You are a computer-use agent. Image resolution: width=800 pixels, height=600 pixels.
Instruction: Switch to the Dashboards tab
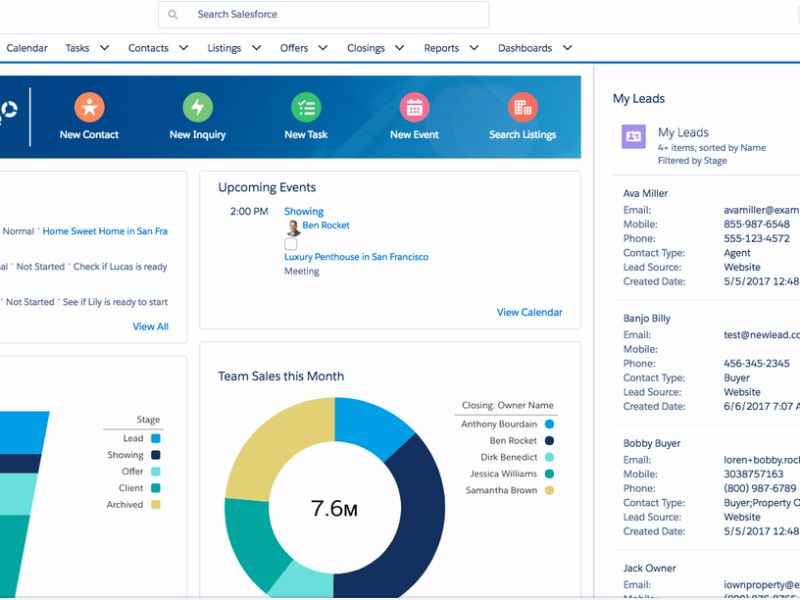click(x=525, y=48)
